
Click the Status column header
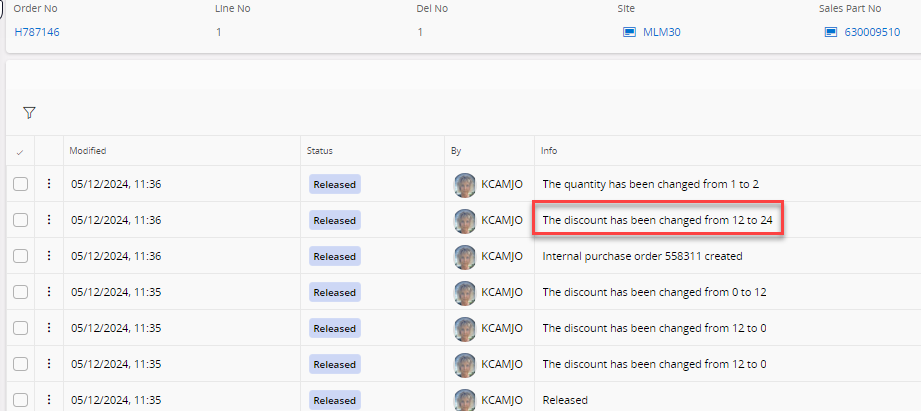(319, 151)
